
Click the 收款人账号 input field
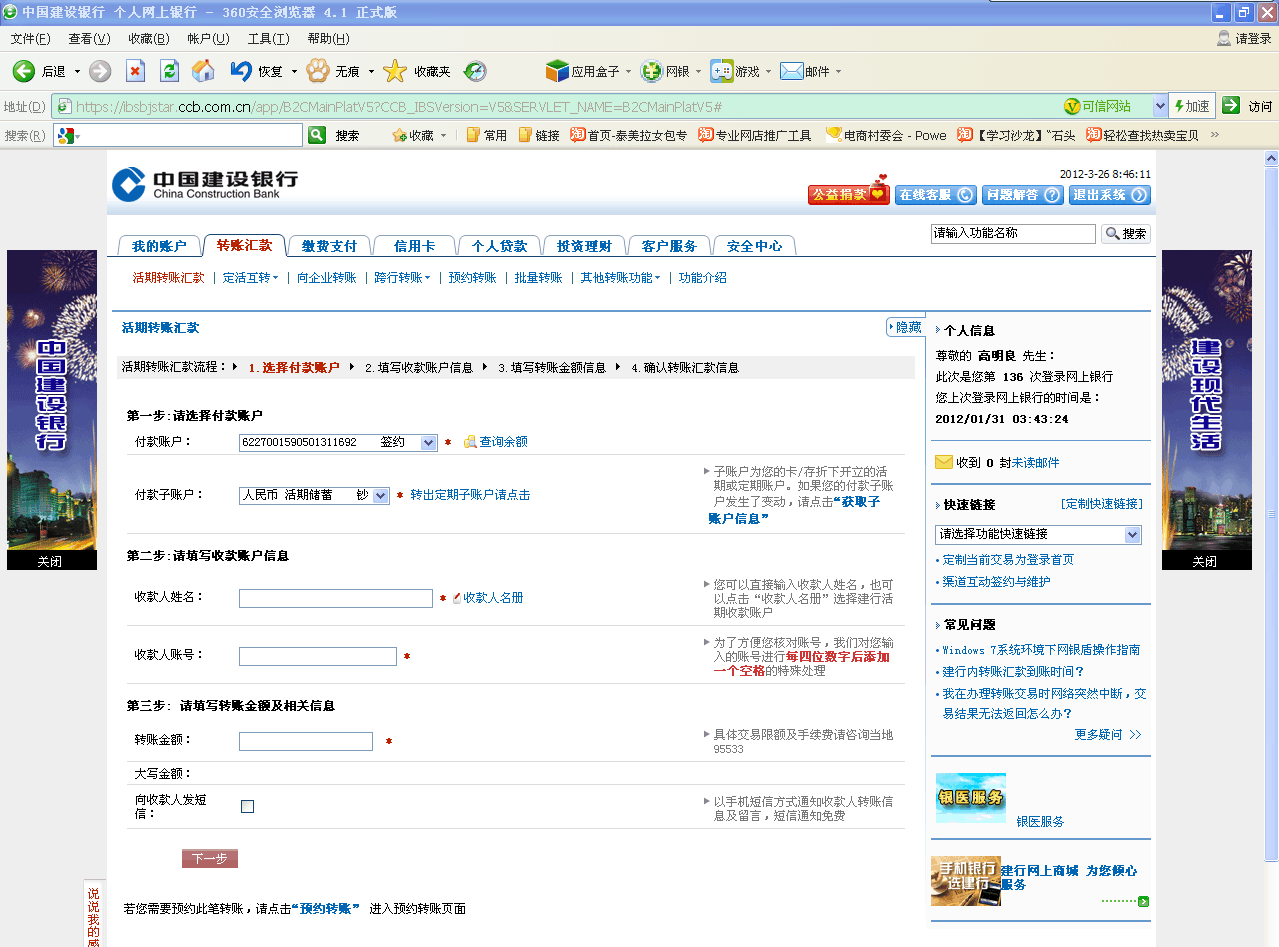[x=317, y=656]
